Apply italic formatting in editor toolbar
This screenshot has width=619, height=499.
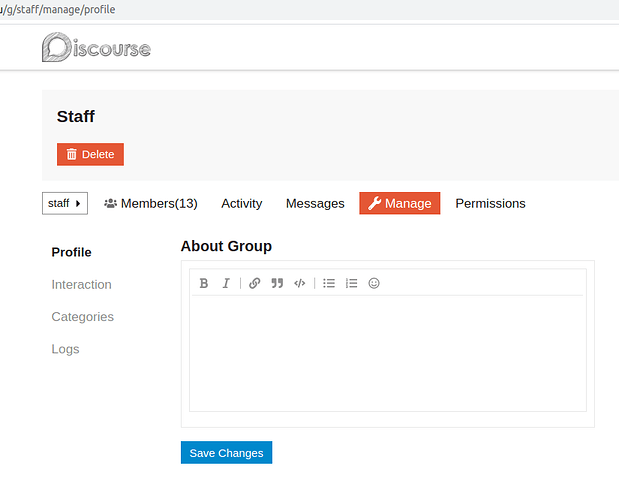pyautogui.click(x=226, y=283)
